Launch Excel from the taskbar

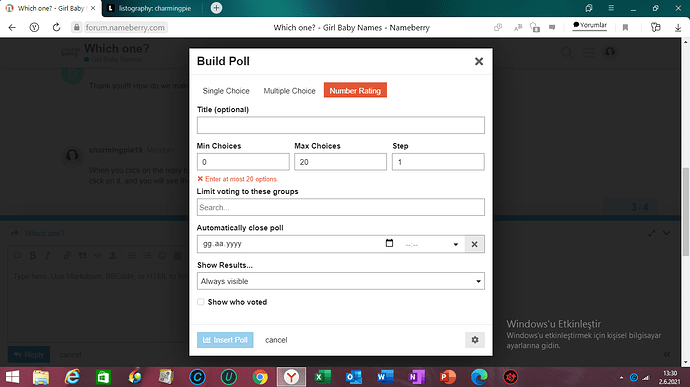click(323, 377)
